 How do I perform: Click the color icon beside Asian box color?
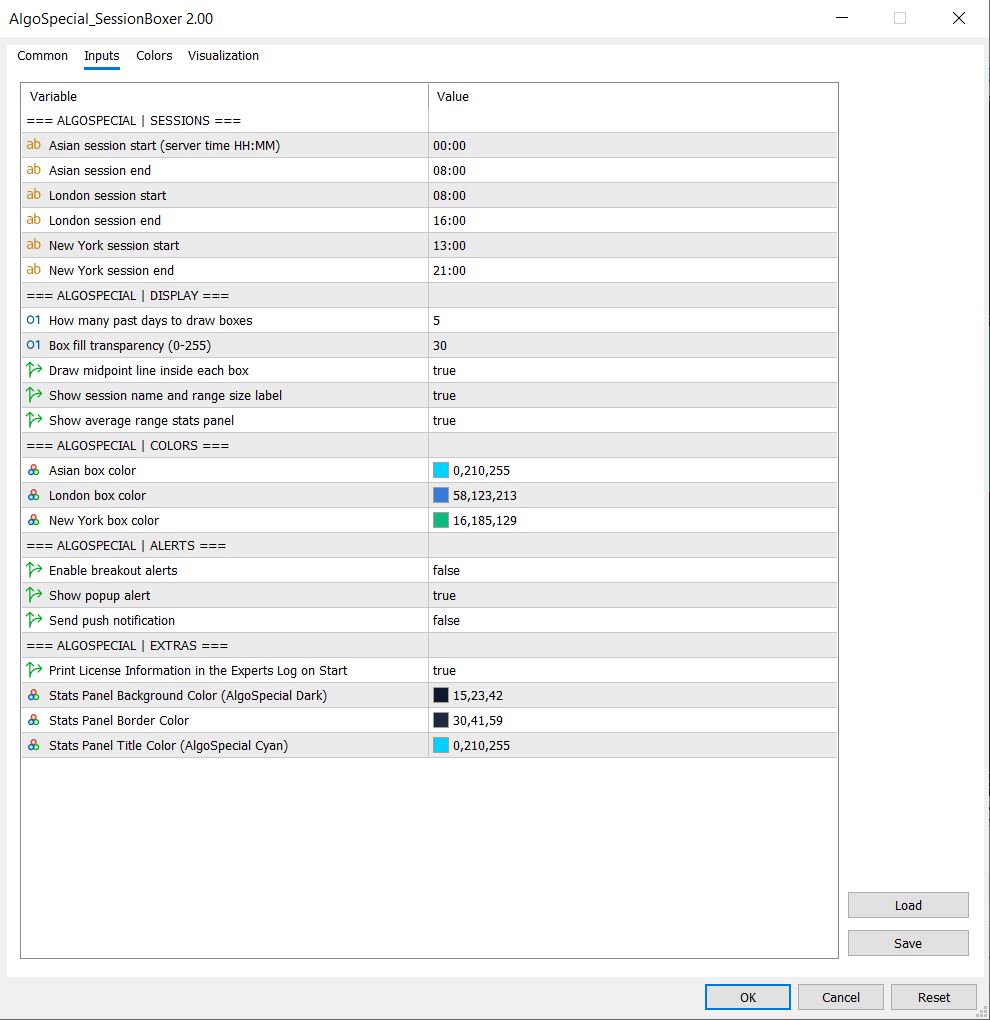(x=33, y=470)
